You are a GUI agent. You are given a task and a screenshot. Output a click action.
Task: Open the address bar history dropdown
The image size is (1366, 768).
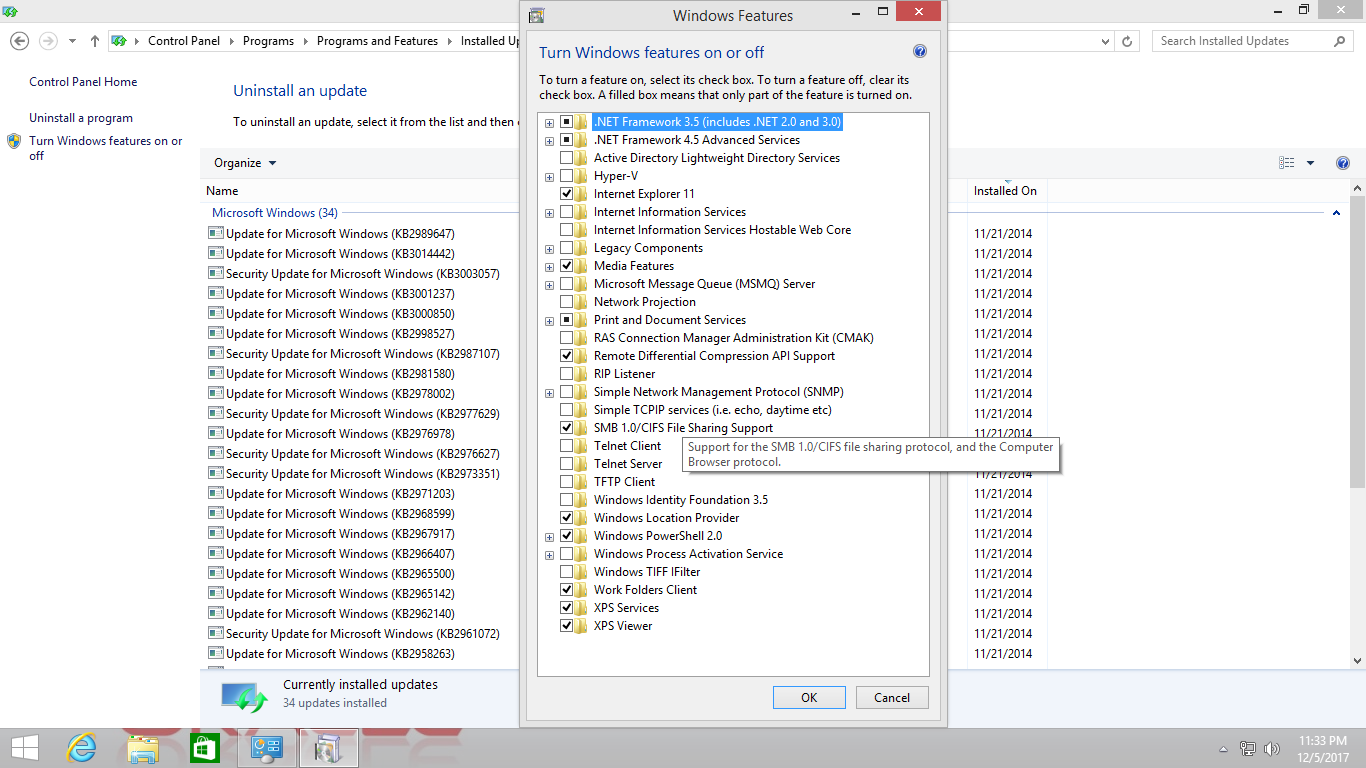tap(1105, 42)
